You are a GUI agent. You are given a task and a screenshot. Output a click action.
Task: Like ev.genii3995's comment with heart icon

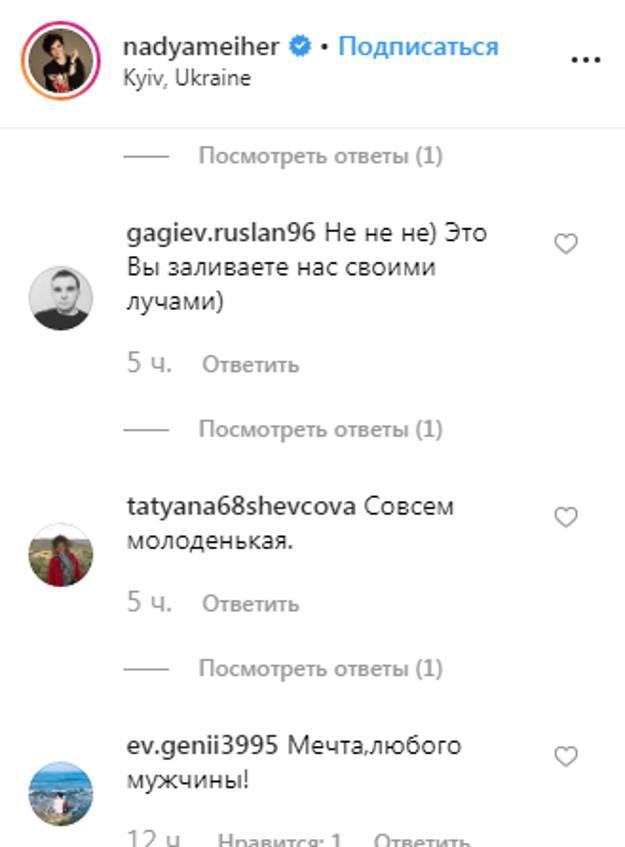(x=566, y=756)
